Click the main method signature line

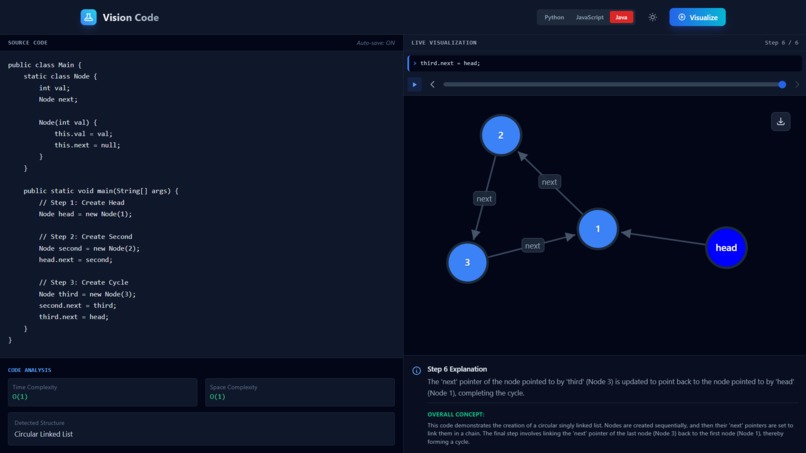click(x=101, y=191)
